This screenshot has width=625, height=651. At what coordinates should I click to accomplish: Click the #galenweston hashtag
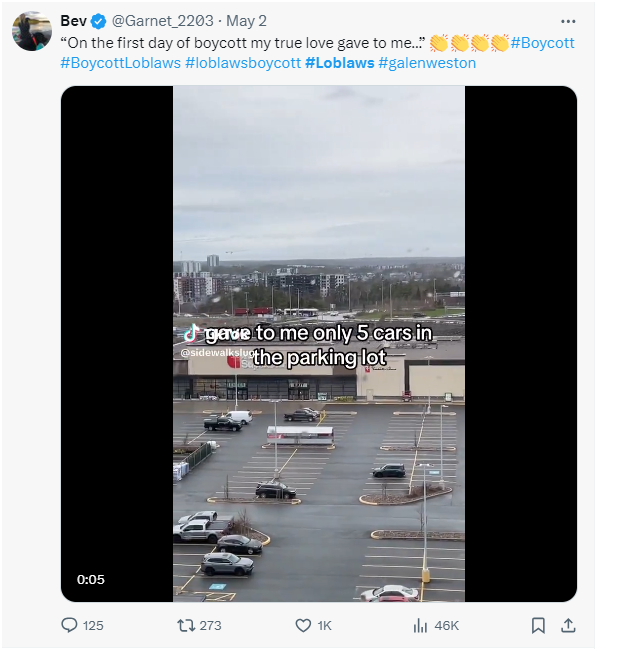[x=427, y=63]
